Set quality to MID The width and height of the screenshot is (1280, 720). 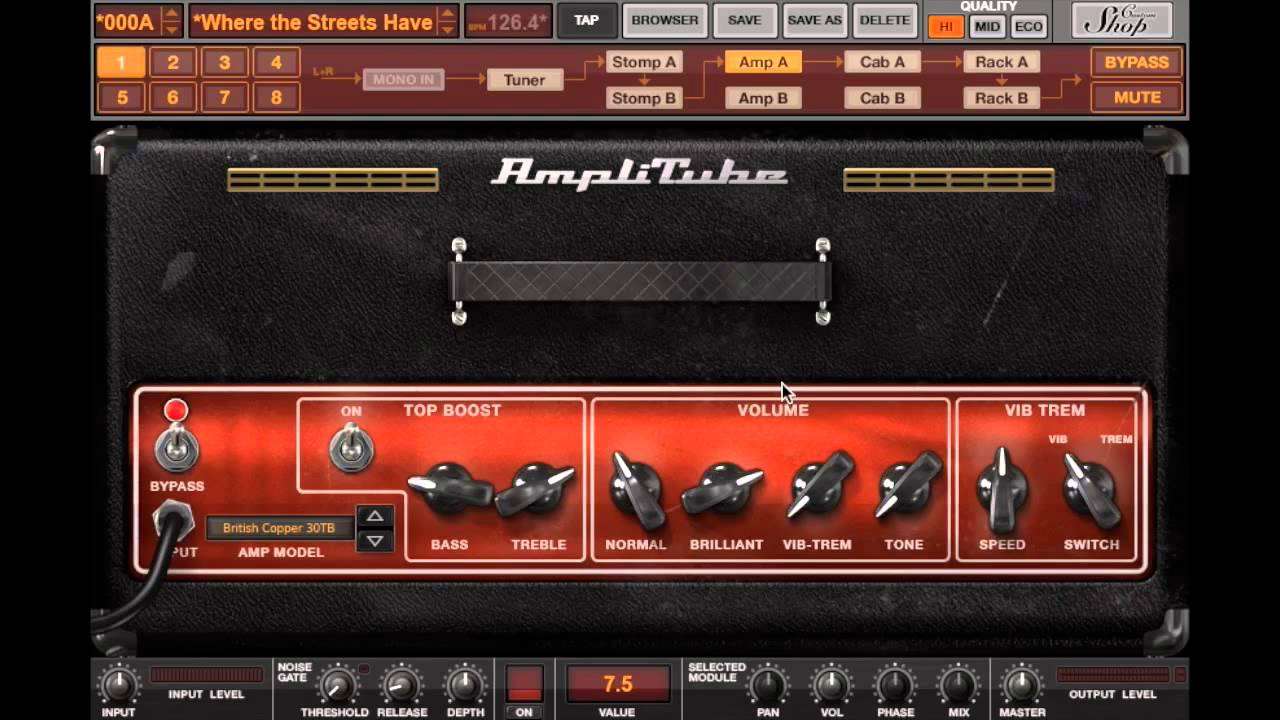click(987, 27)
